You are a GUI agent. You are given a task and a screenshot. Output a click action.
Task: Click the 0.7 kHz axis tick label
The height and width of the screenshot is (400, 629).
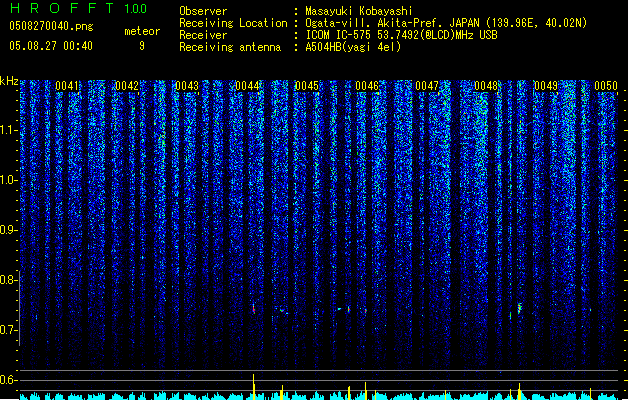click(8, 330)
